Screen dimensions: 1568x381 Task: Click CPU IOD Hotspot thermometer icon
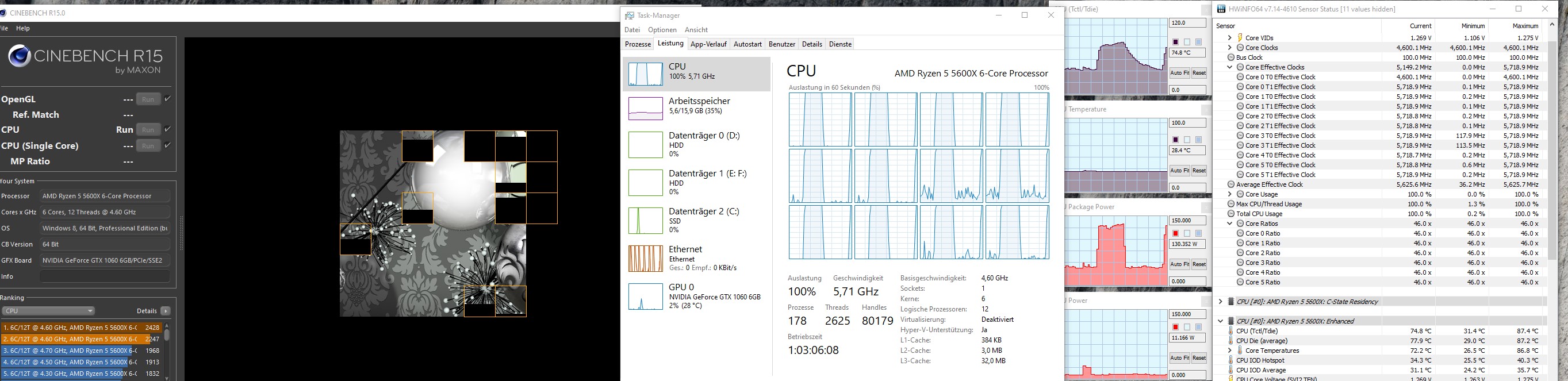(x=1231, y=360)
